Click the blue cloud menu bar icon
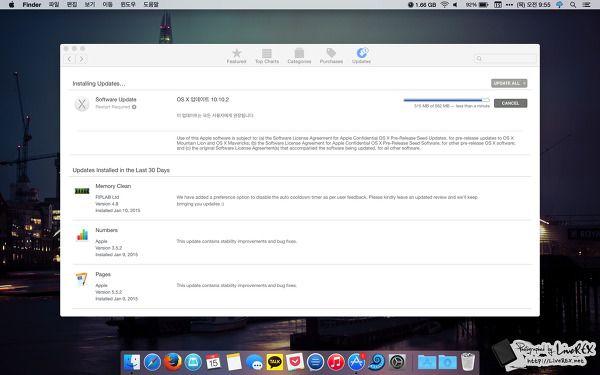Viewport: 600px width, 375px height. point(559,5)
